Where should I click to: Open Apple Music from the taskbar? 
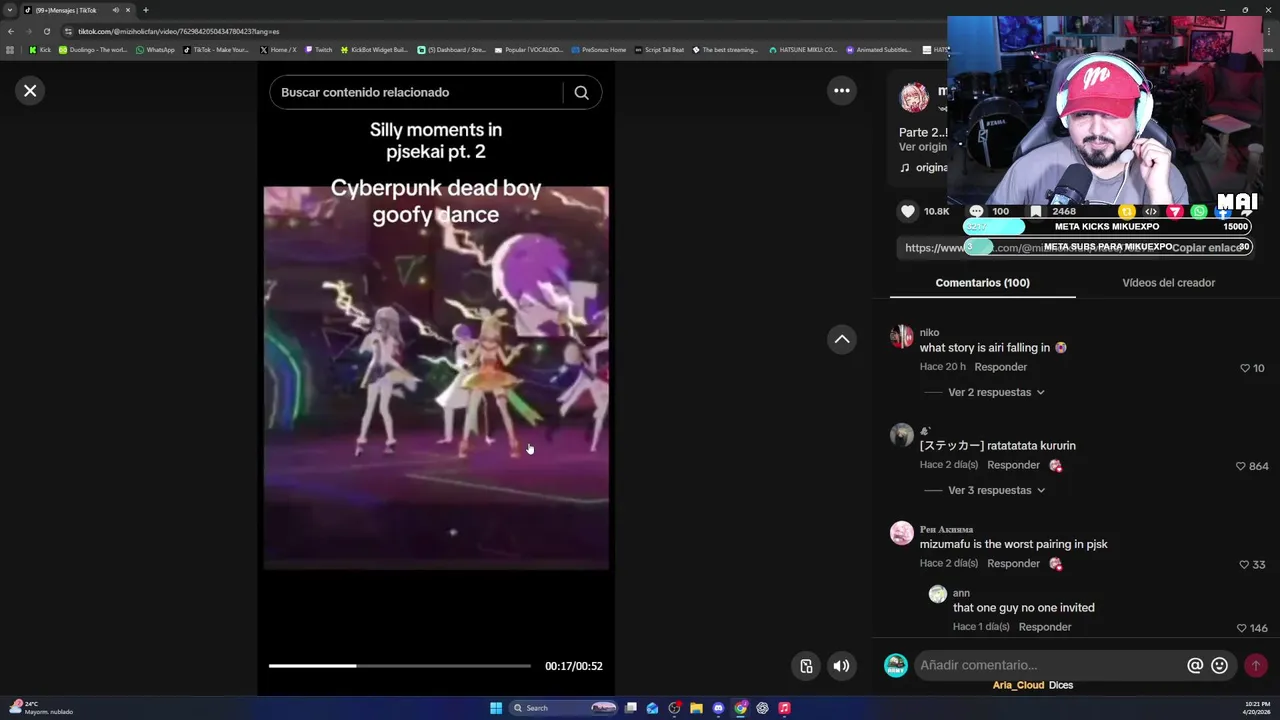[784, 708]
